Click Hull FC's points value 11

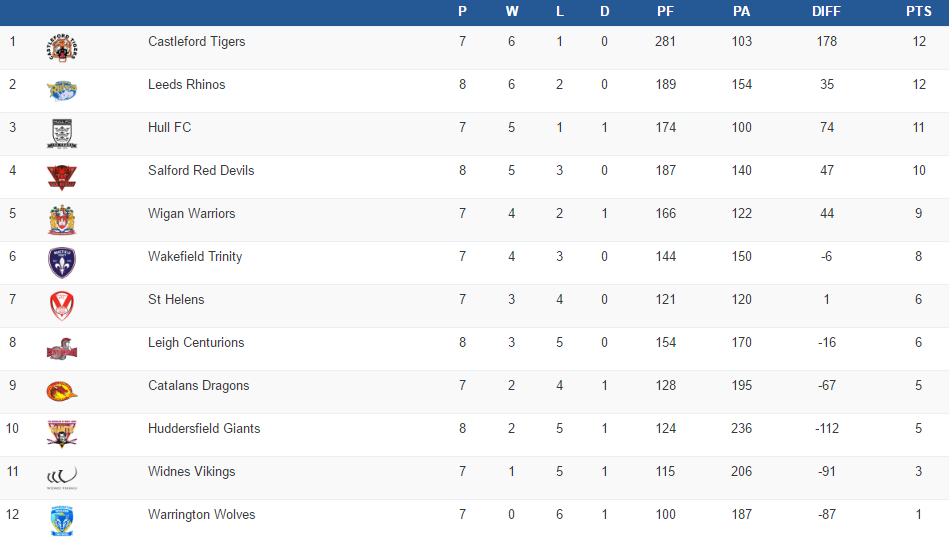point(919,128)
